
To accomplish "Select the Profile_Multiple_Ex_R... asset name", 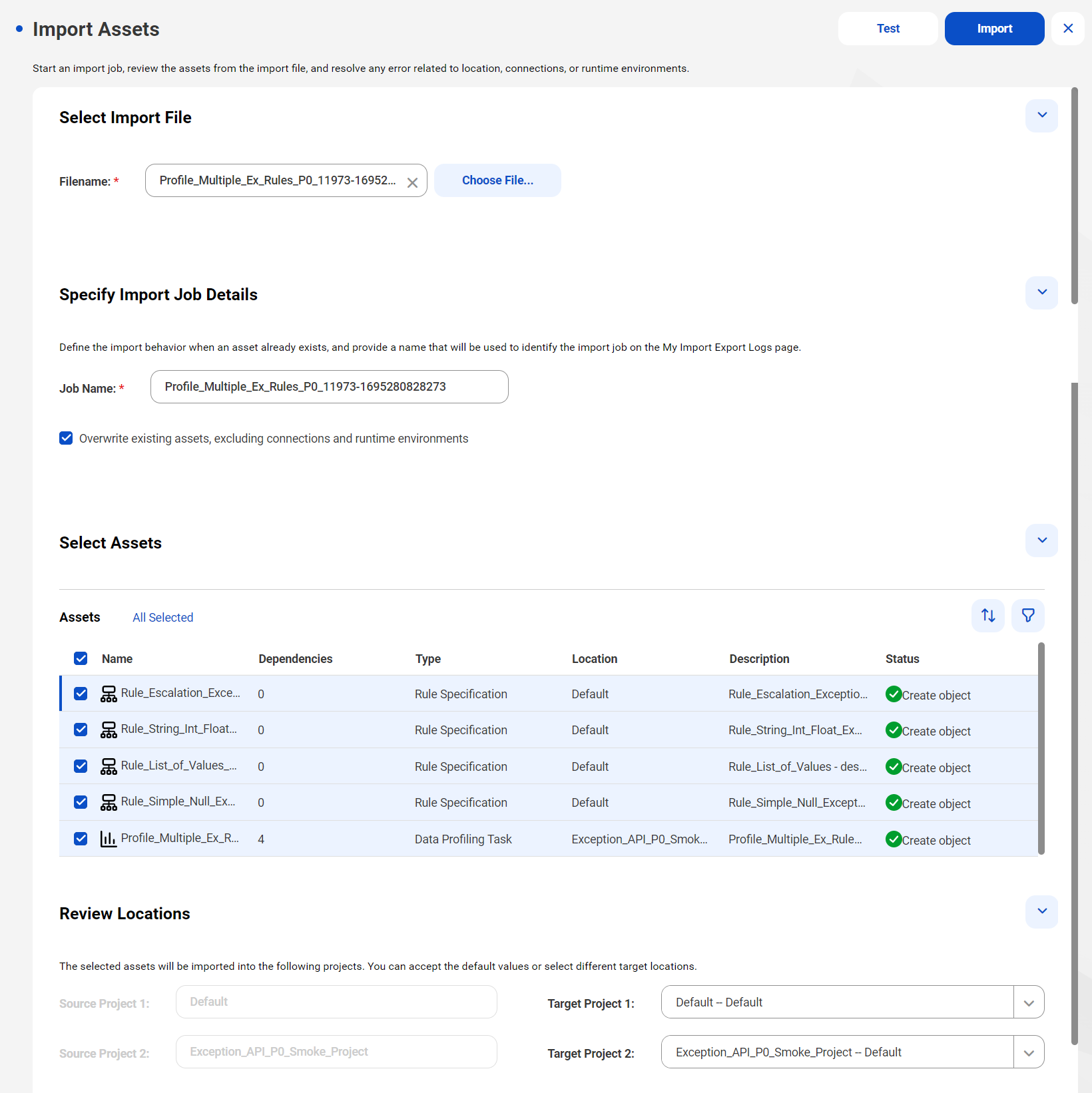I will click(180, 838).
